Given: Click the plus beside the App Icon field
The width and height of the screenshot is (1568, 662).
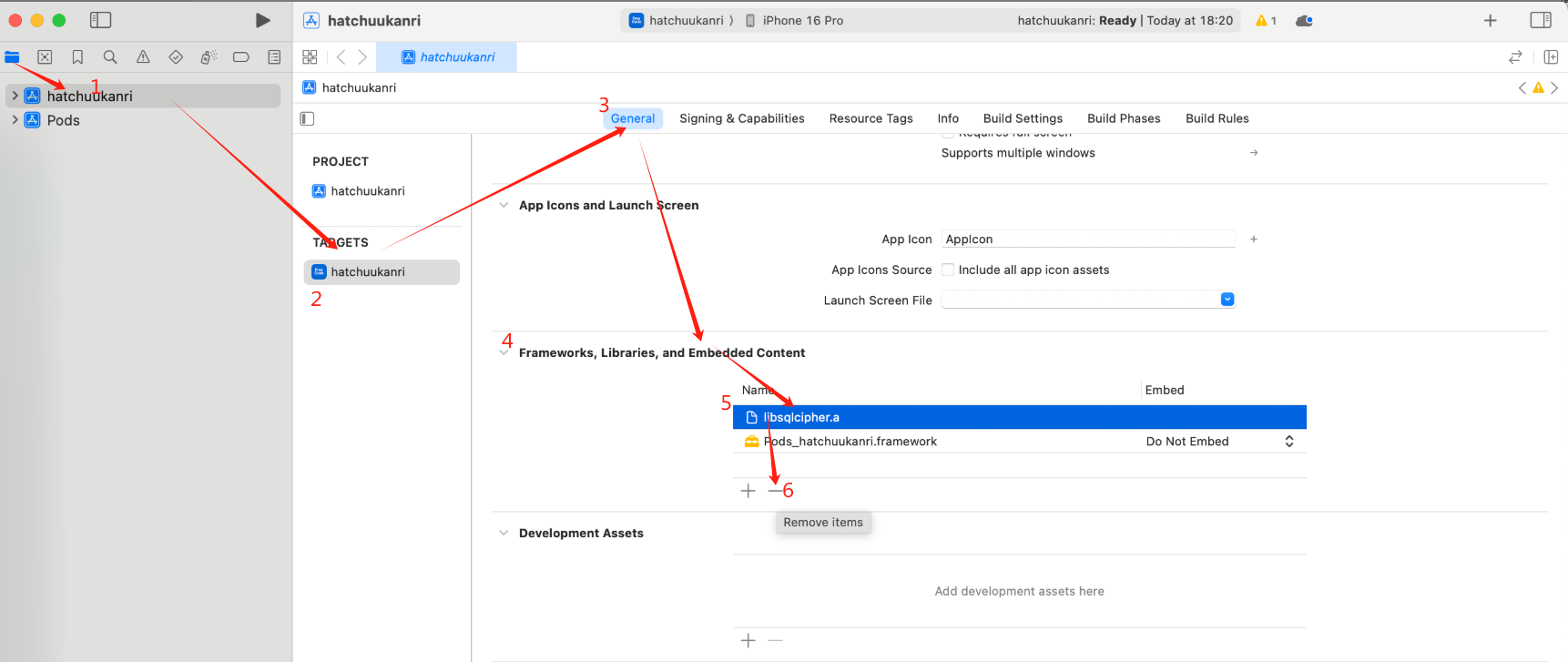Looking at the screenshot, I should [1254, 239].
